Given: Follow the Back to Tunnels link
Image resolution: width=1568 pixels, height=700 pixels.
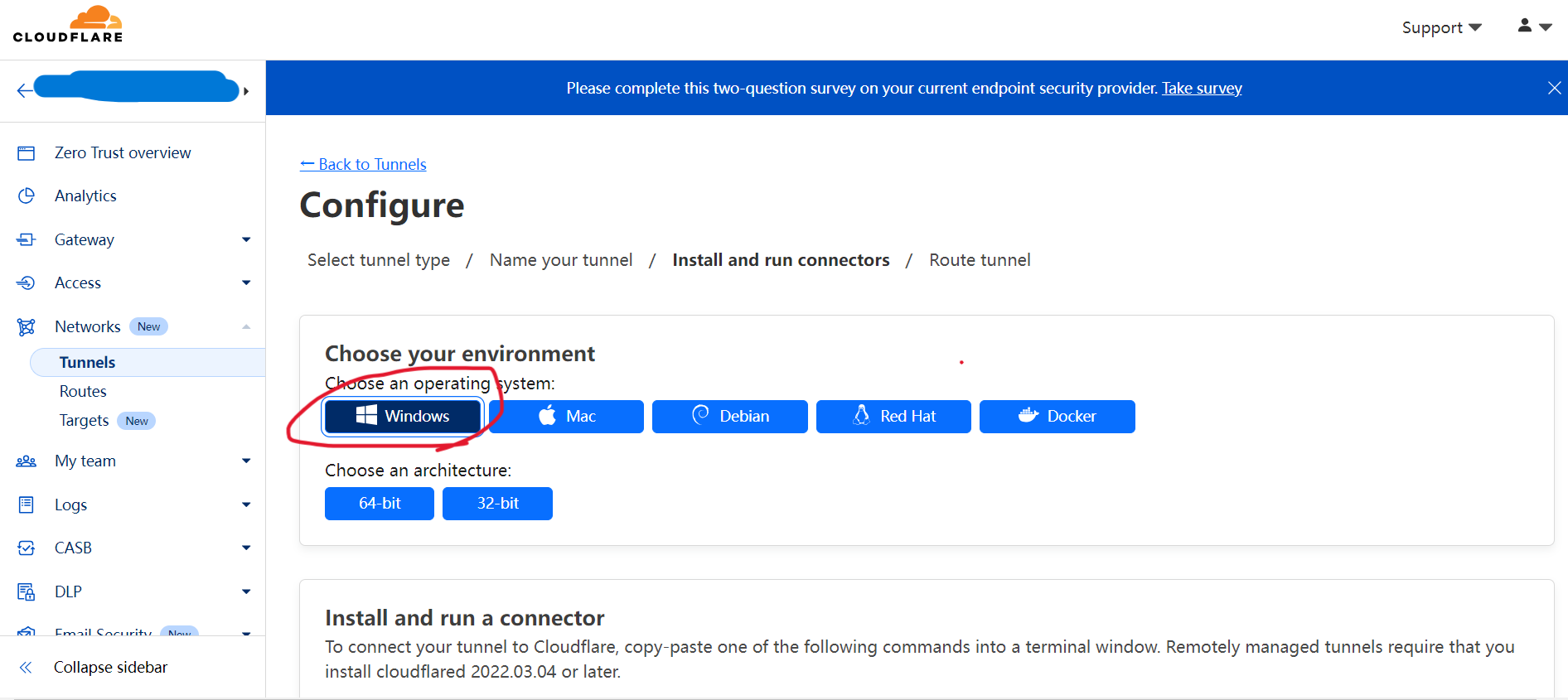Looking at the screenshot, I should coord(363,165).
